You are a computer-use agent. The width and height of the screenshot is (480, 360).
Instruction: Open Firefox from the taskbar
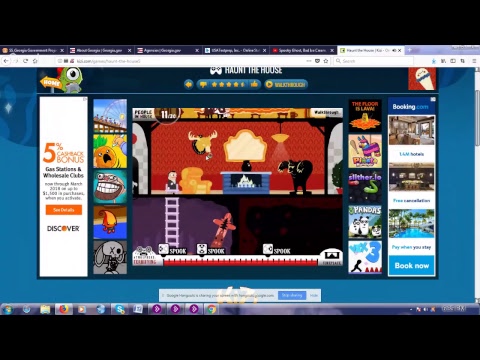pos(64,309)
